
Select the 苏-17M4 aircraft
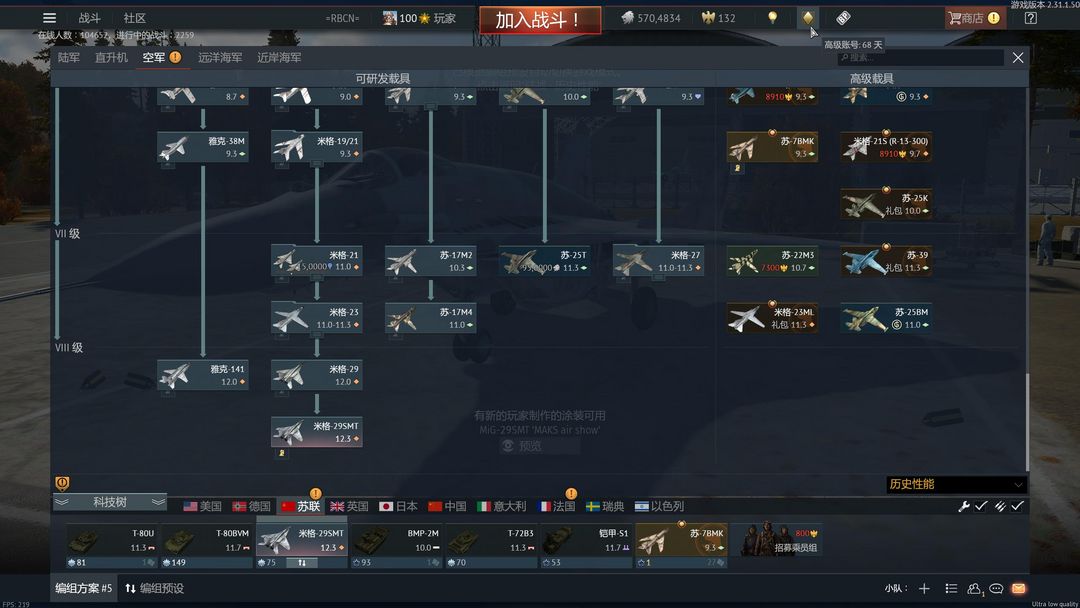pyautogui.click(x=430, y=318)
